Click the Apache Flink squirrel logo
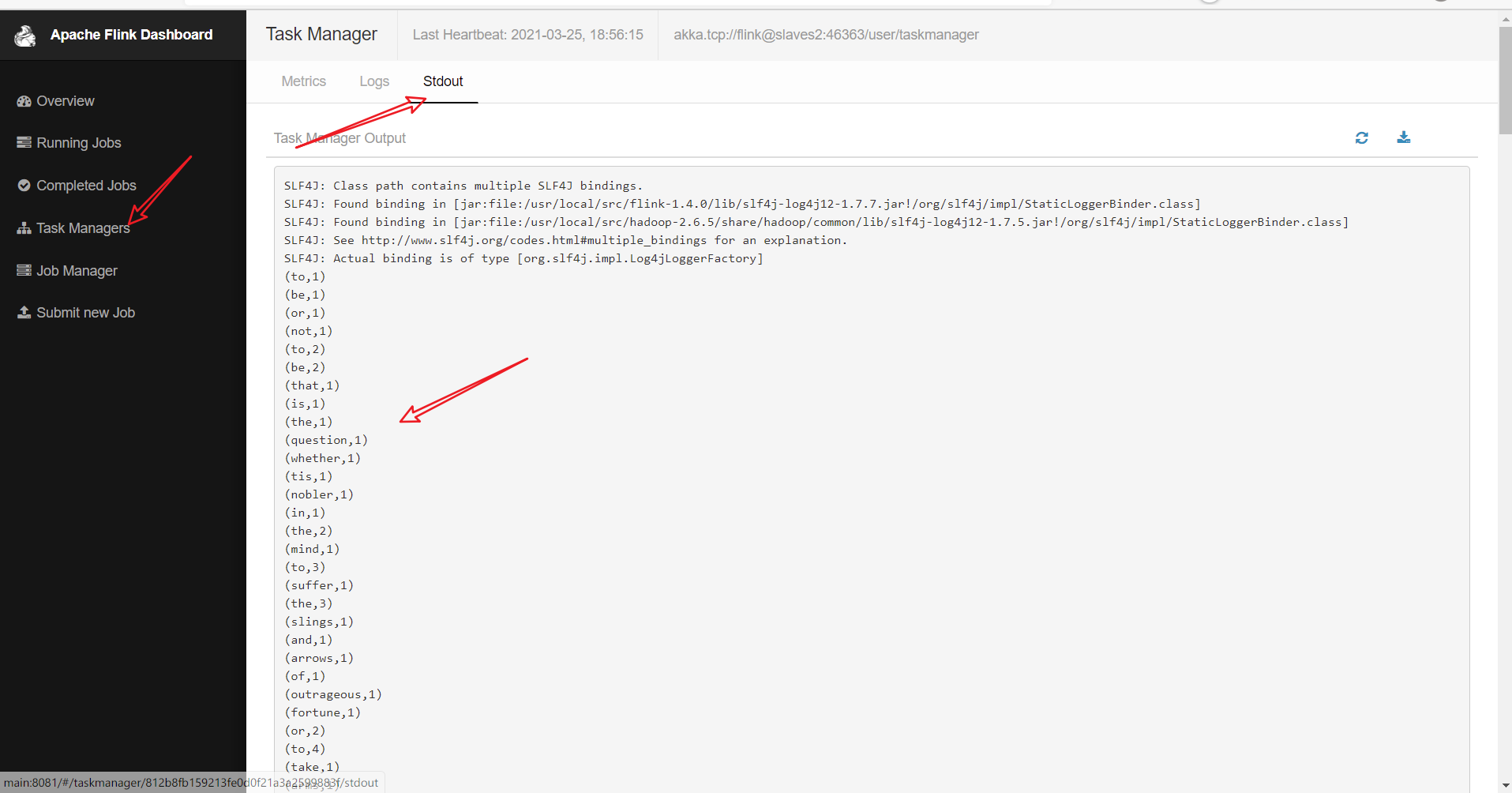Viewport: 1512px width, 793px height. pos(25,36)
